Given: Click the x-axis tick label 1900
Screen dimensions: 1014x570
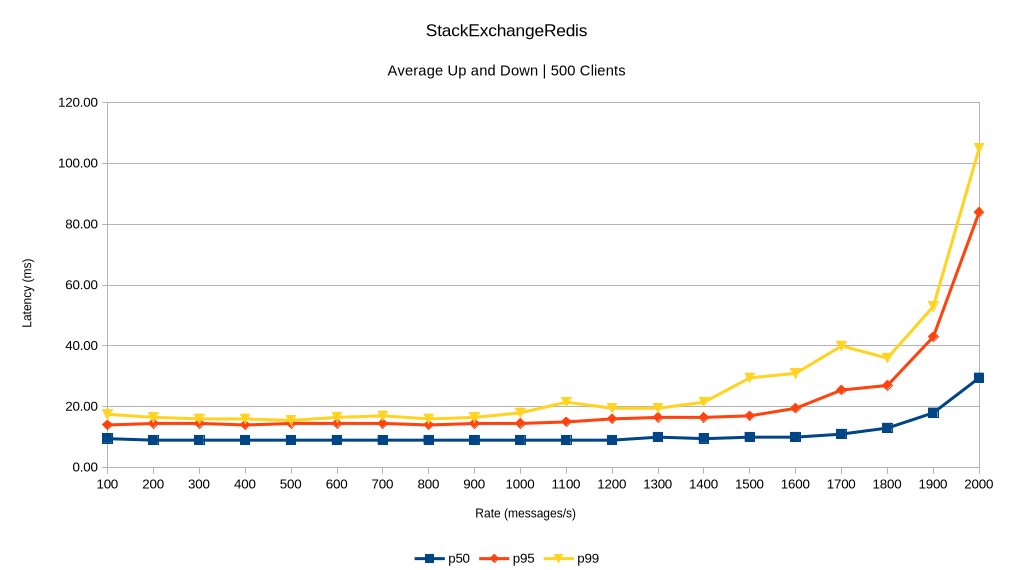Looking at the screenshot, I should 933,484.
